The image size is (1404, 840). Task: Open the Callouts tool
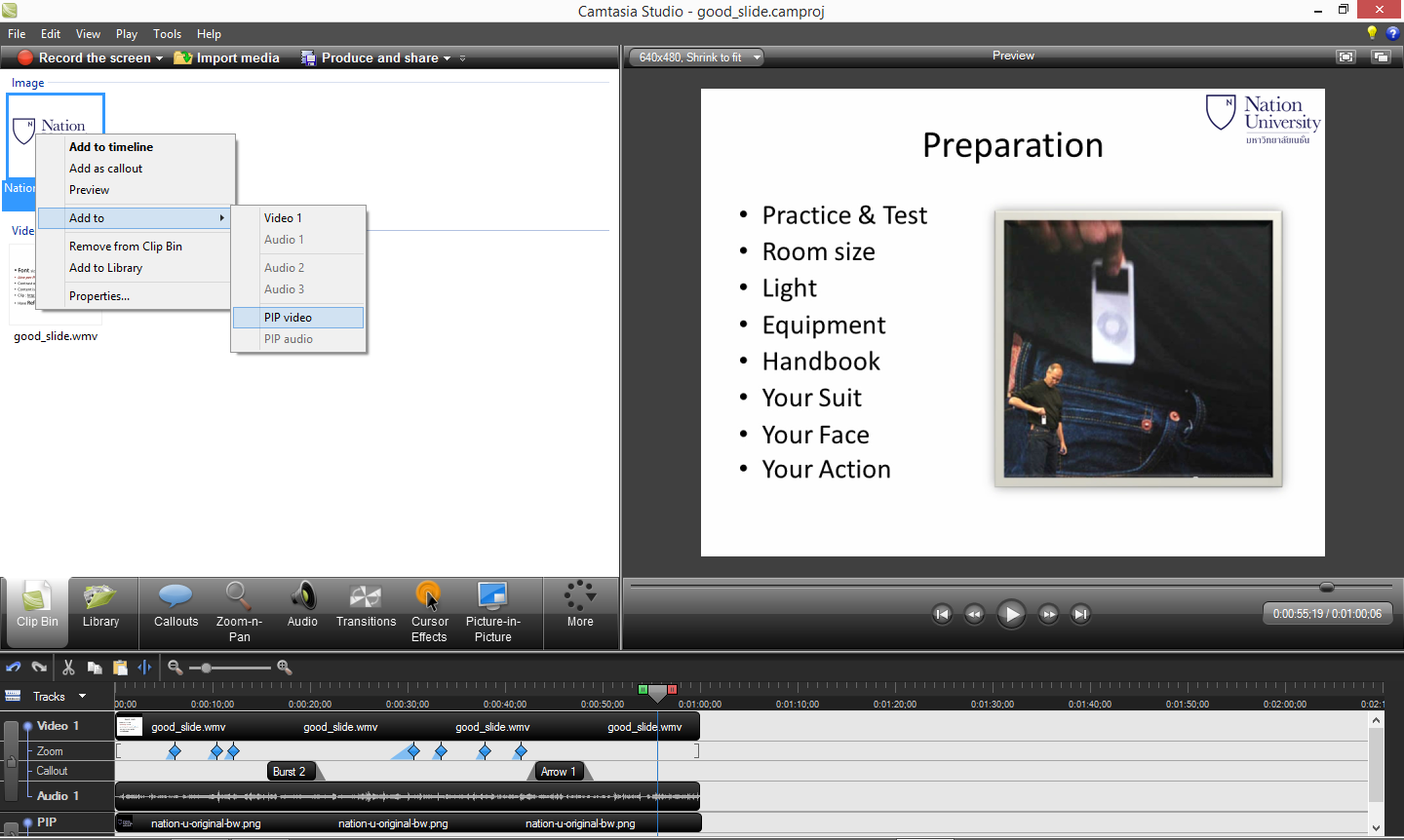click(175, 606)
